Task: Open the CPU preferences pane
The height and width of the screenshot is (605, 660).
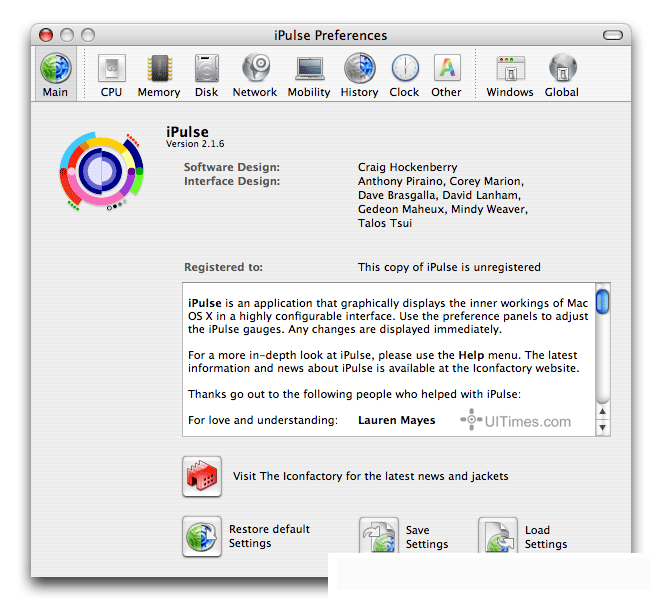Action: coord(111,75)
